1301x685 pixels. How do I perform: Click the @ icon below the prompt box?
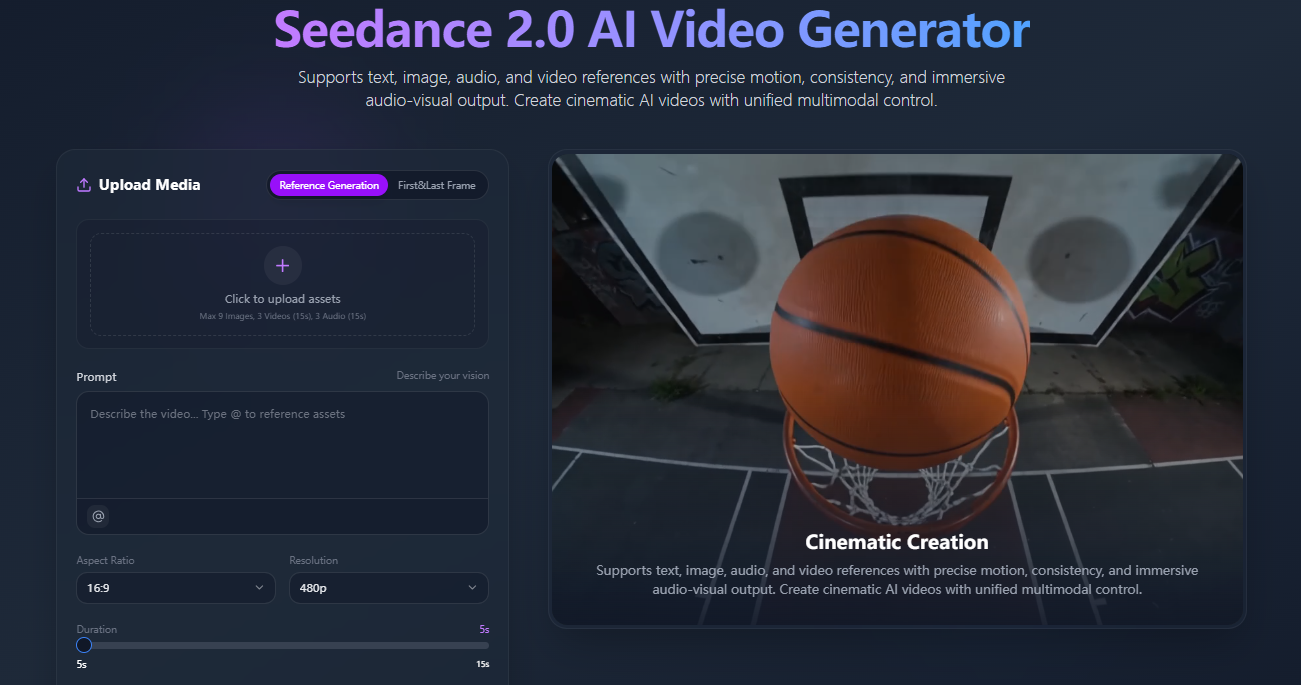[x=97, y=515]
